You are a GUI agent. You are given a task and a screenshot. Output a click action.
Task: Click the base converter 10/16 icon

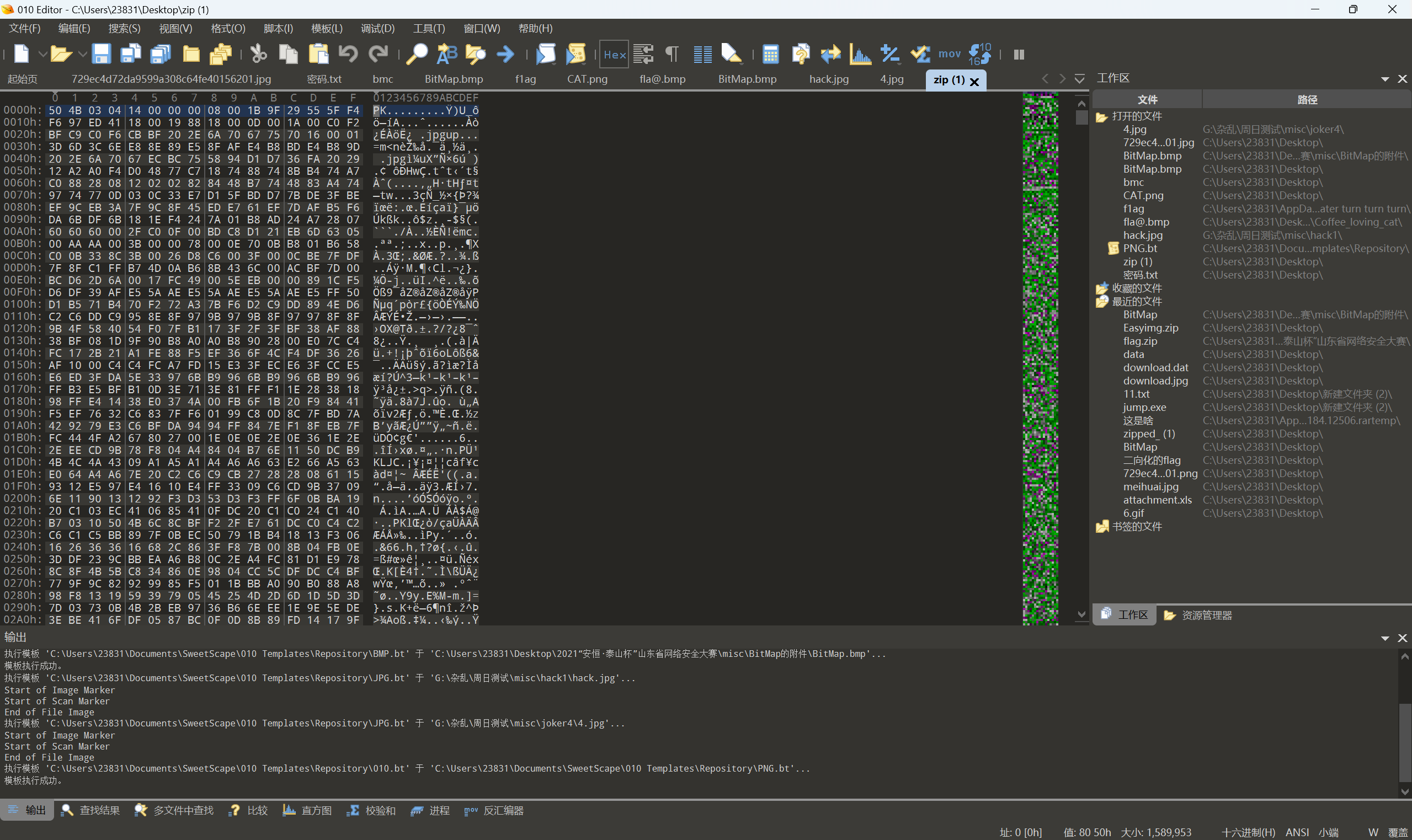click(979, 55)
